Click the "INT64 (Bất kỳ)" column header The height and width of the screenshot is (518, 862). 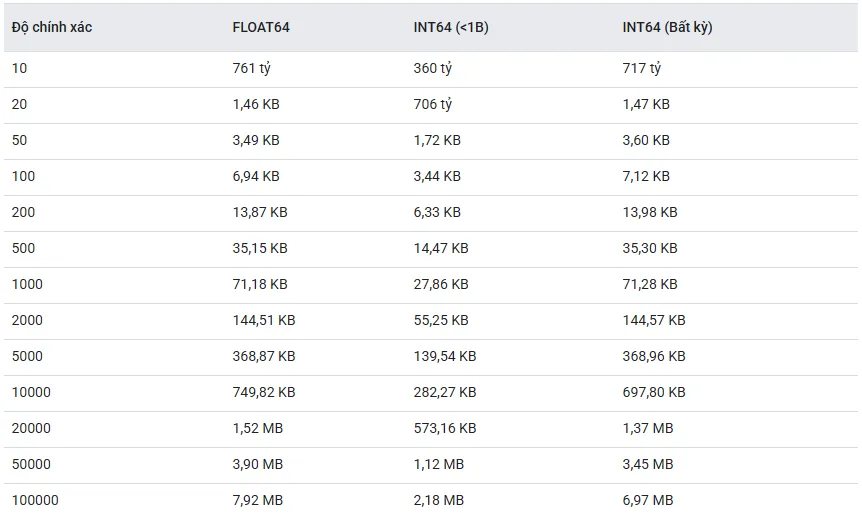(x=667, y=28)
